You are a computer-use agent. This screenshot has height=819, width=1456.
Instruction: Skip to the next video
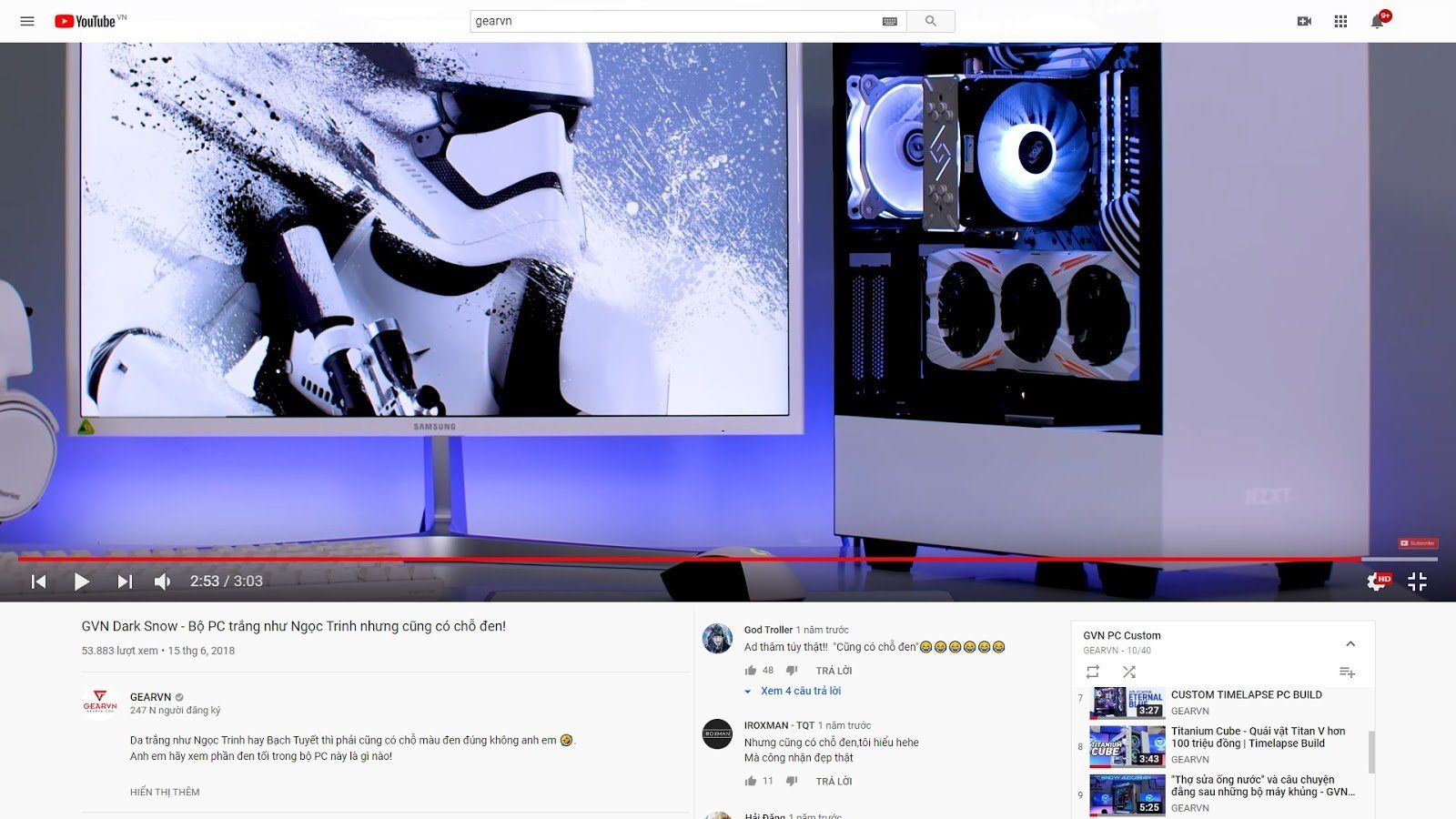coord(124,581)
